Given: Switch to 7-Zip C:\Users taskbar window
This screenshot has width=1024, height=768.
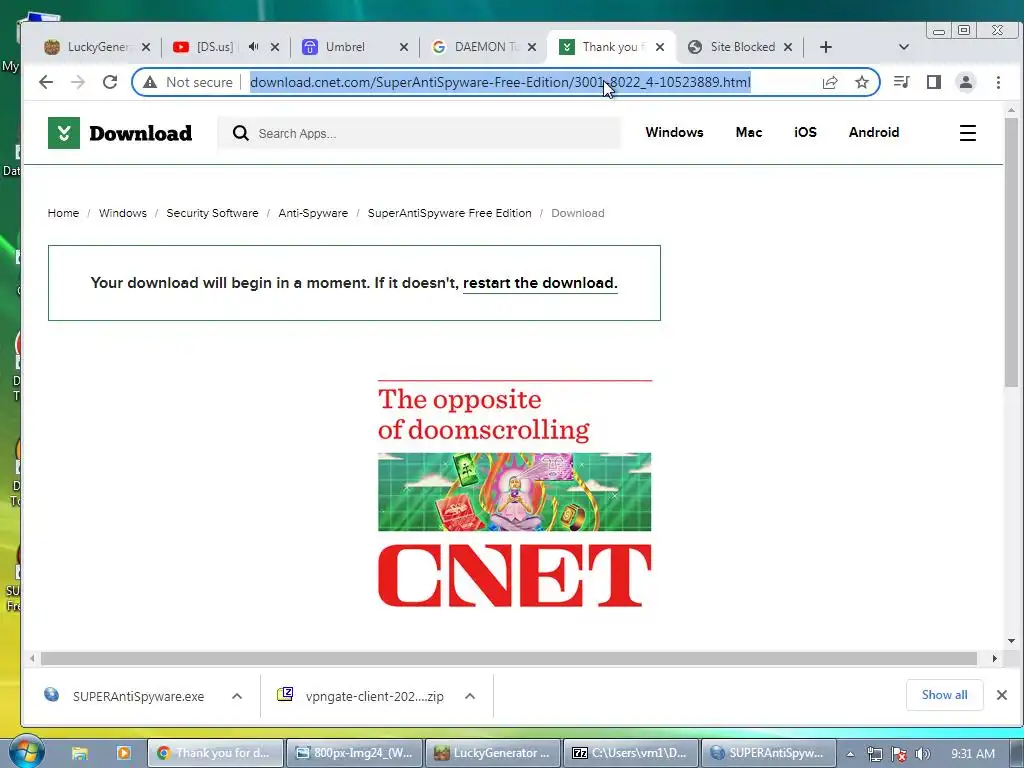Looking at the screenshot, I should point(631,753).
